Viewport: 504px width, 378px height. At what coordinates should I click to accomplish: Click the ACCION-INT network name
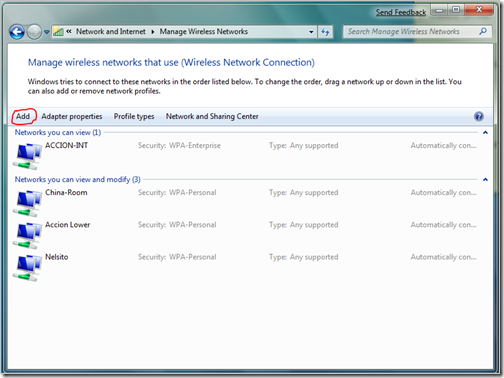(66, 145)
